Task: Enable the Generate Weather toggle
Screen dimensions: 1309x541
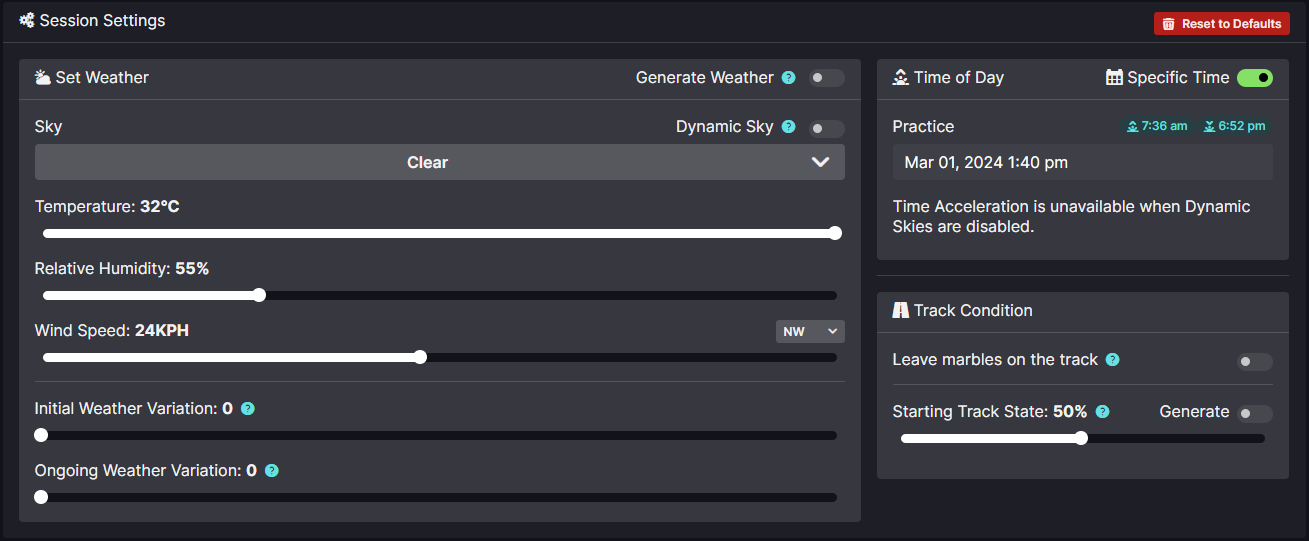Action: (827, 78)
